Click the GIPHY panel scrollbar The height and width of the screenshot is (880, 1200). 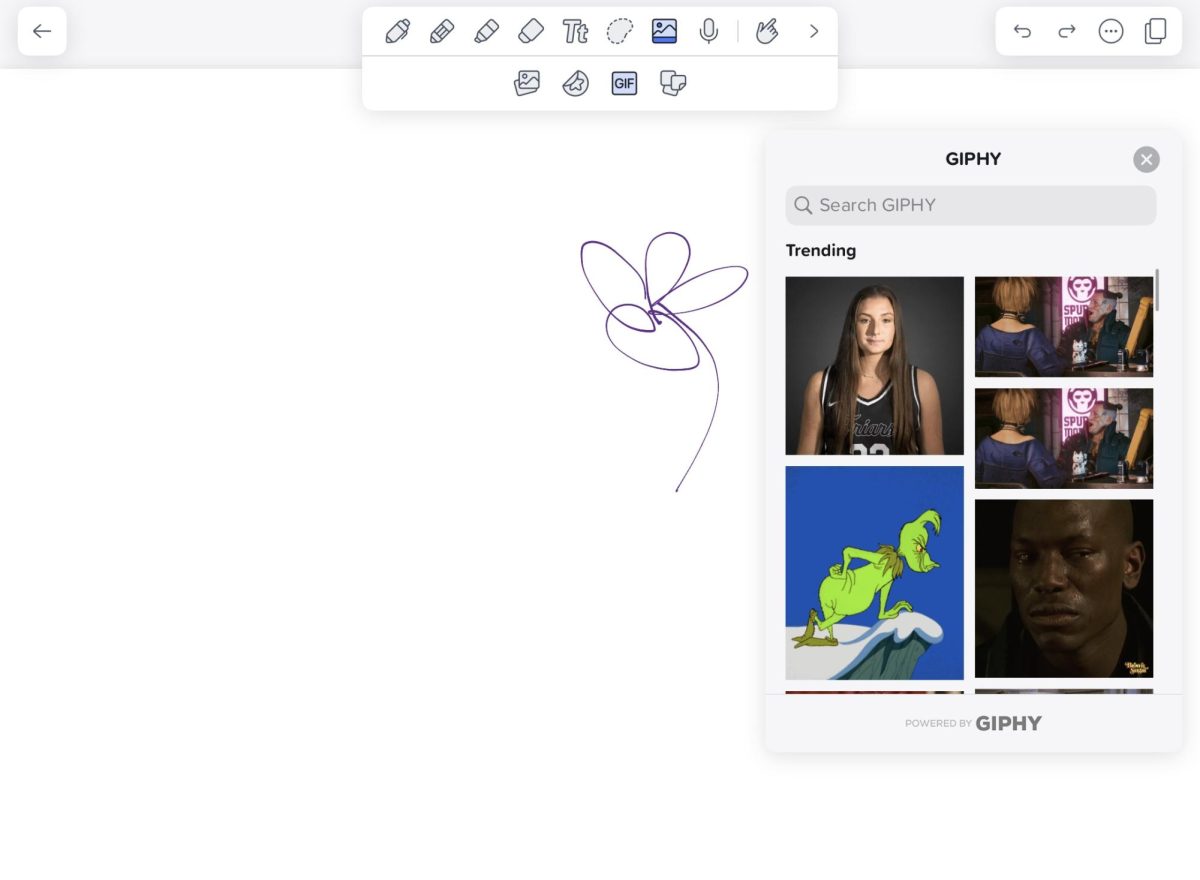point(1158,290)
